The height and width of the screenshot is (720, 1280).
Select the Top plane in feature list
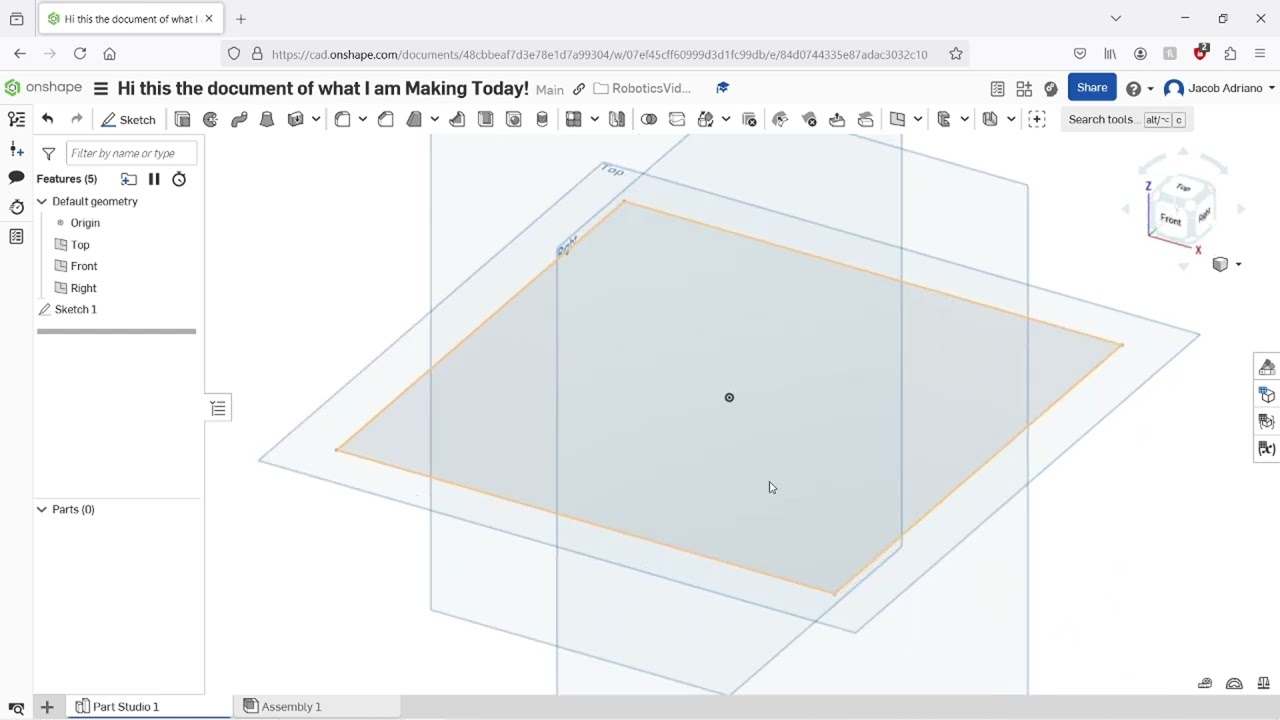(x=80, y=244)
